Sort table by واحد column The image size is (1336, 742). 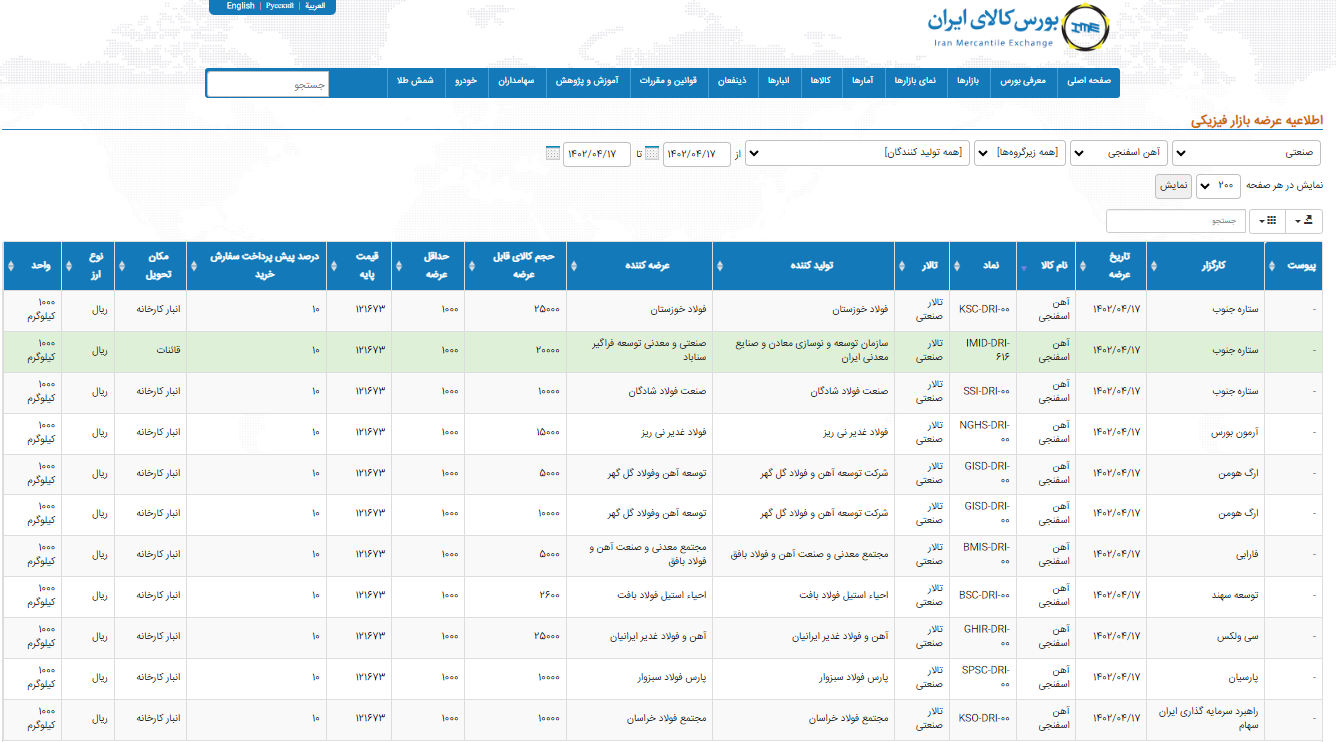(33, 266)
